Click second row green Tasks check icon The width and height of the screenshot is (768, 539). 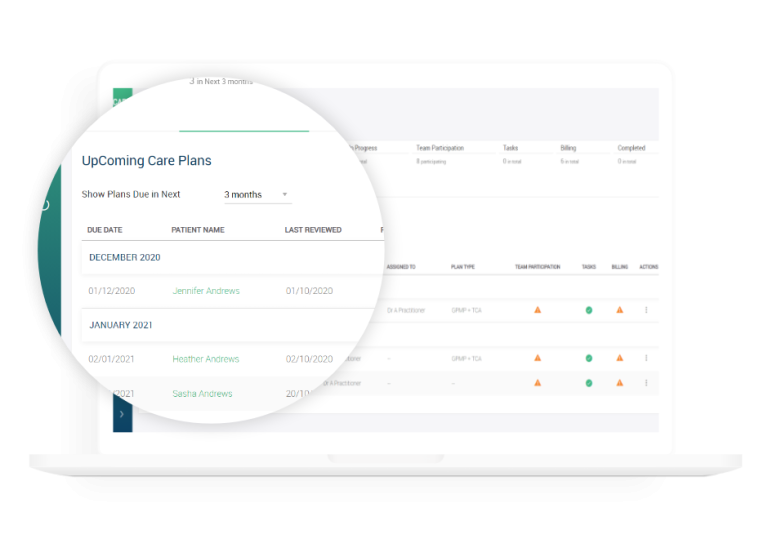(x=589, y=358)
